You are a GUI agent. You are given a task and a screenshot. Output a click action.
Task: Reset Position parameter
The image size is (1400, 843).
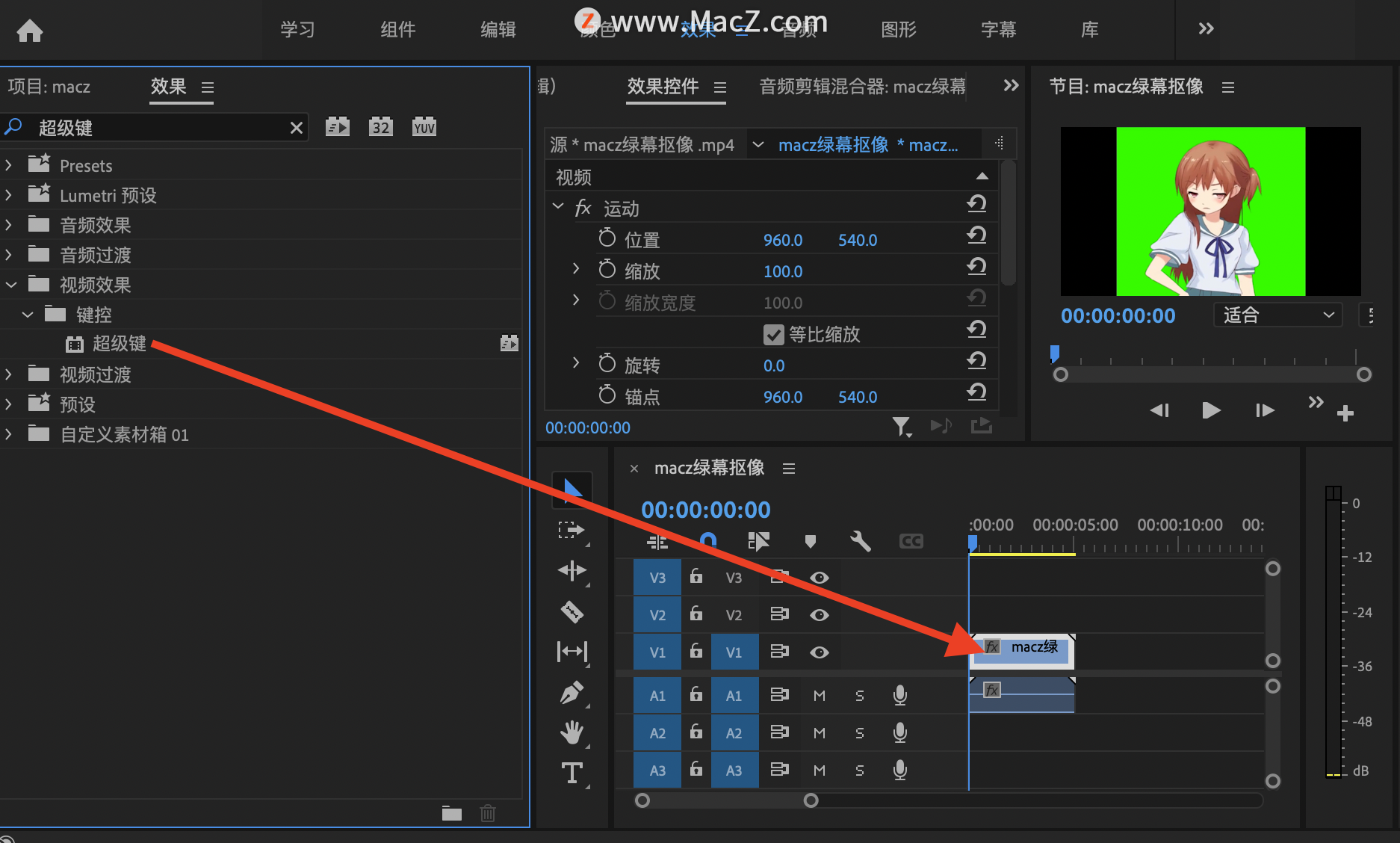tap(976, 235)
